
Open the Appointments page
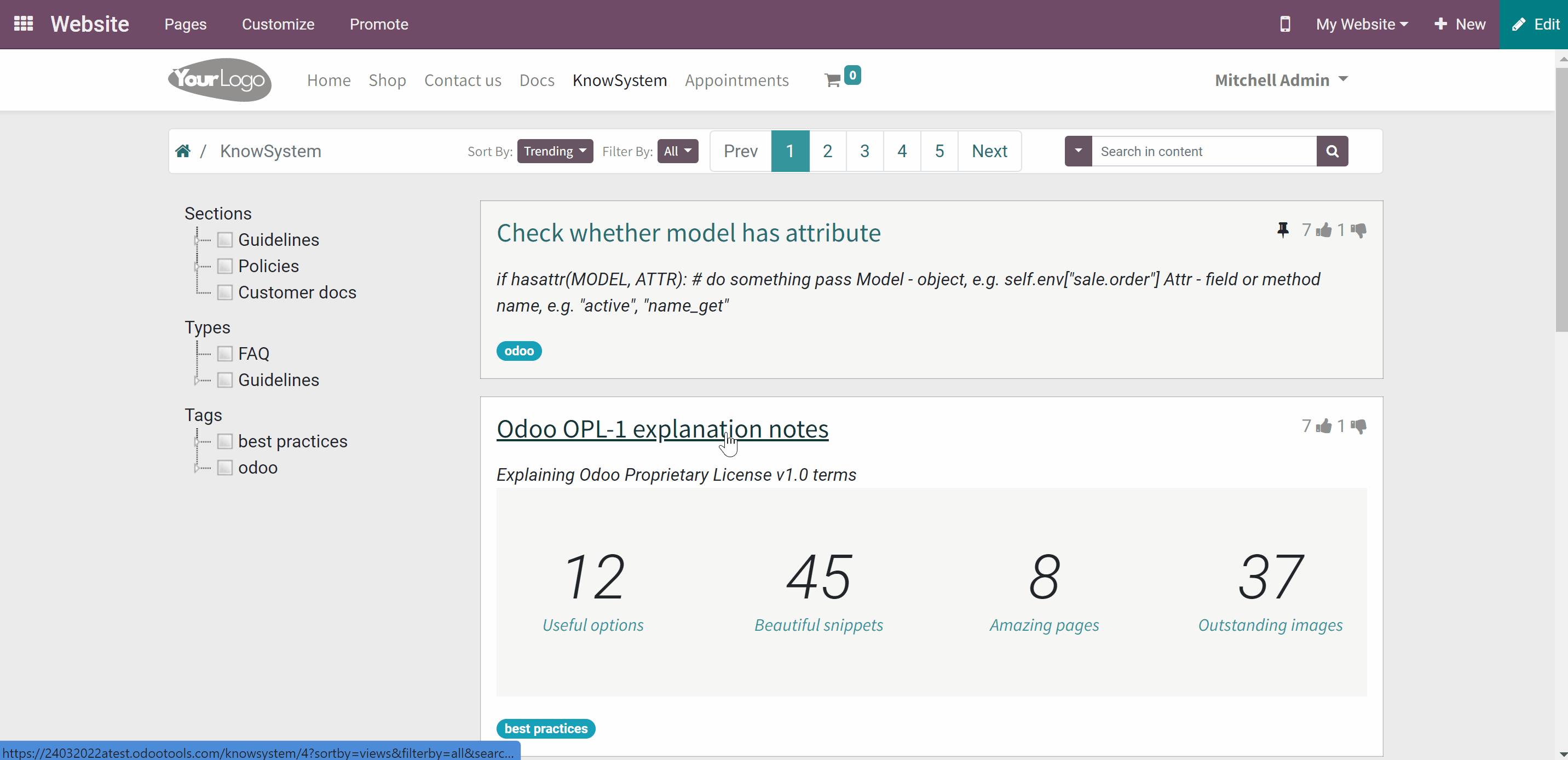pos(736,80)
